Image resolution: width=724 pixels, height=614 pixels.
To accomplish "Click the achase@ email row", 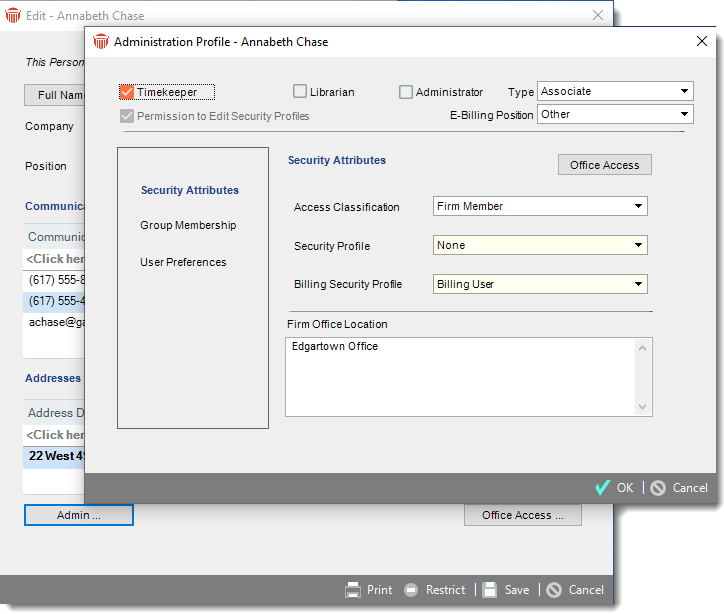I will click(x=54, y=322).
